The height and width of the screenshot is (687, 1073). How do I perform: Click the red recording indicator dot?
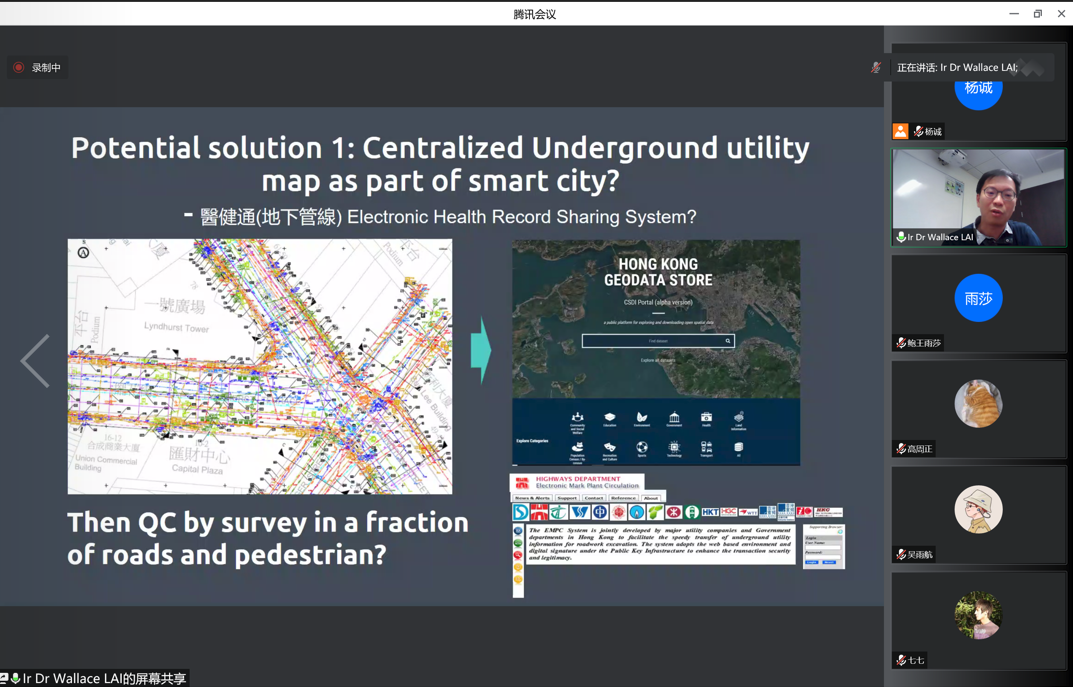click(19, 67)
